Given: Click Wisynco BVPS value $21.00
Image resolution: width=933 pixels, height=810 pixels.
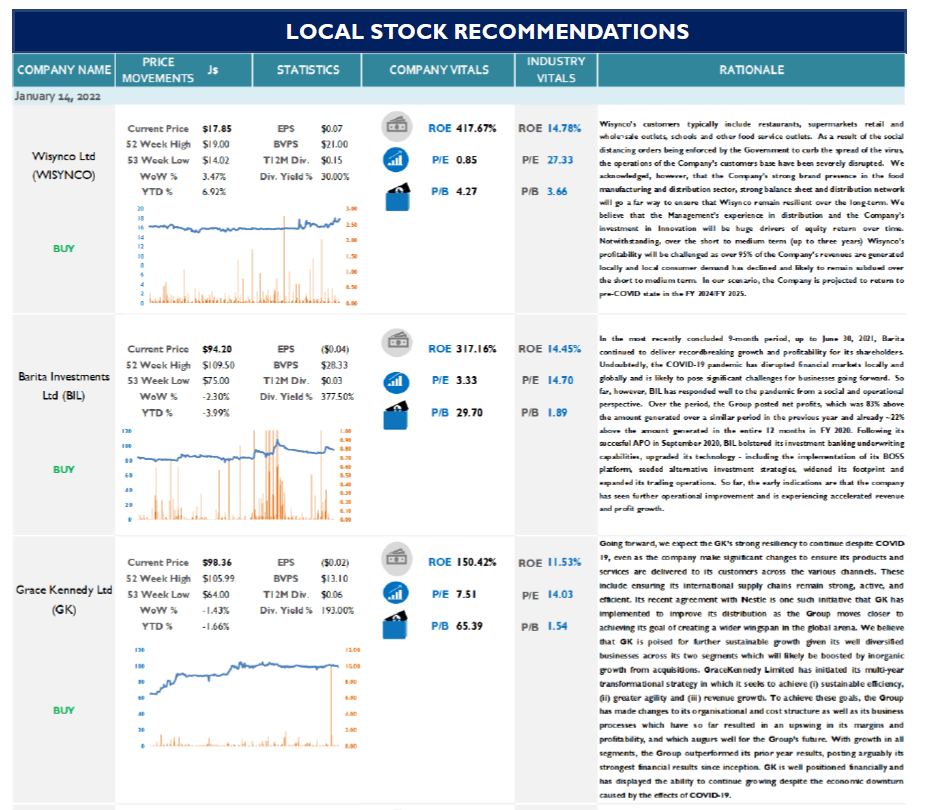Looking at the screenshot, I should point(334,144).
